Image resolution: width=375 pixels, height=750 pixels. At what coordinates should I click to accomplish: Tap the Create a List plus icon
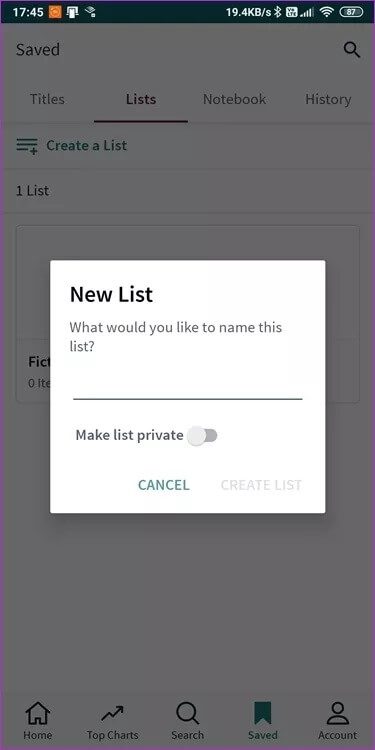pos(27,146)
